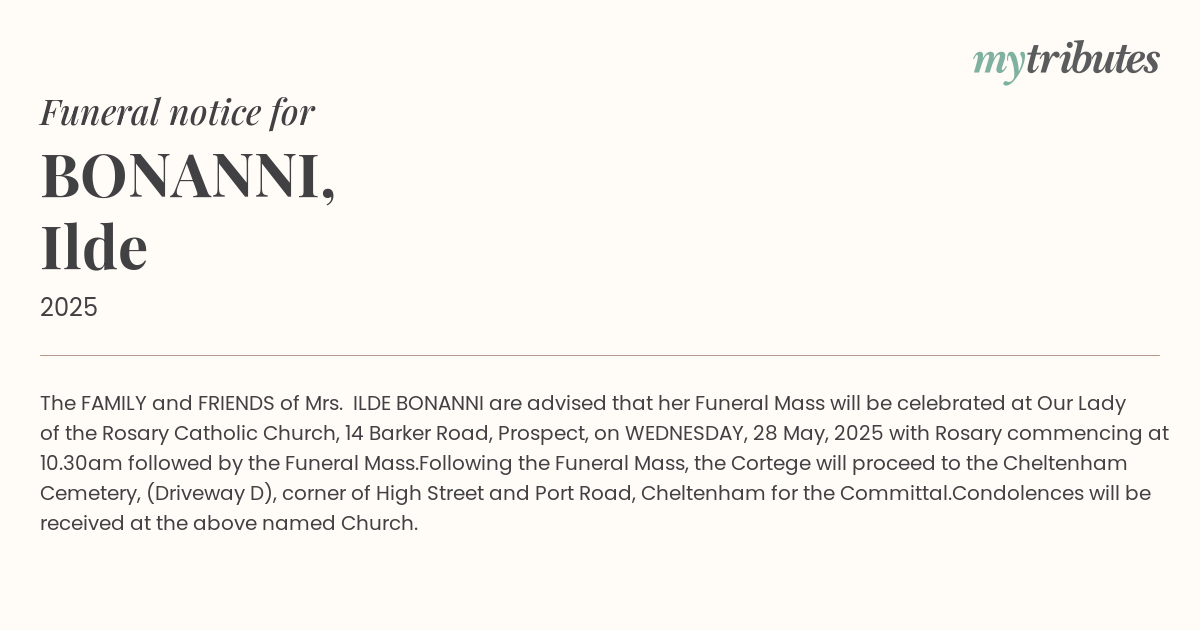This screenshot has height=630, width=1200.
Task: Click the horizontal divider line
Action: [x=600, y=355]
